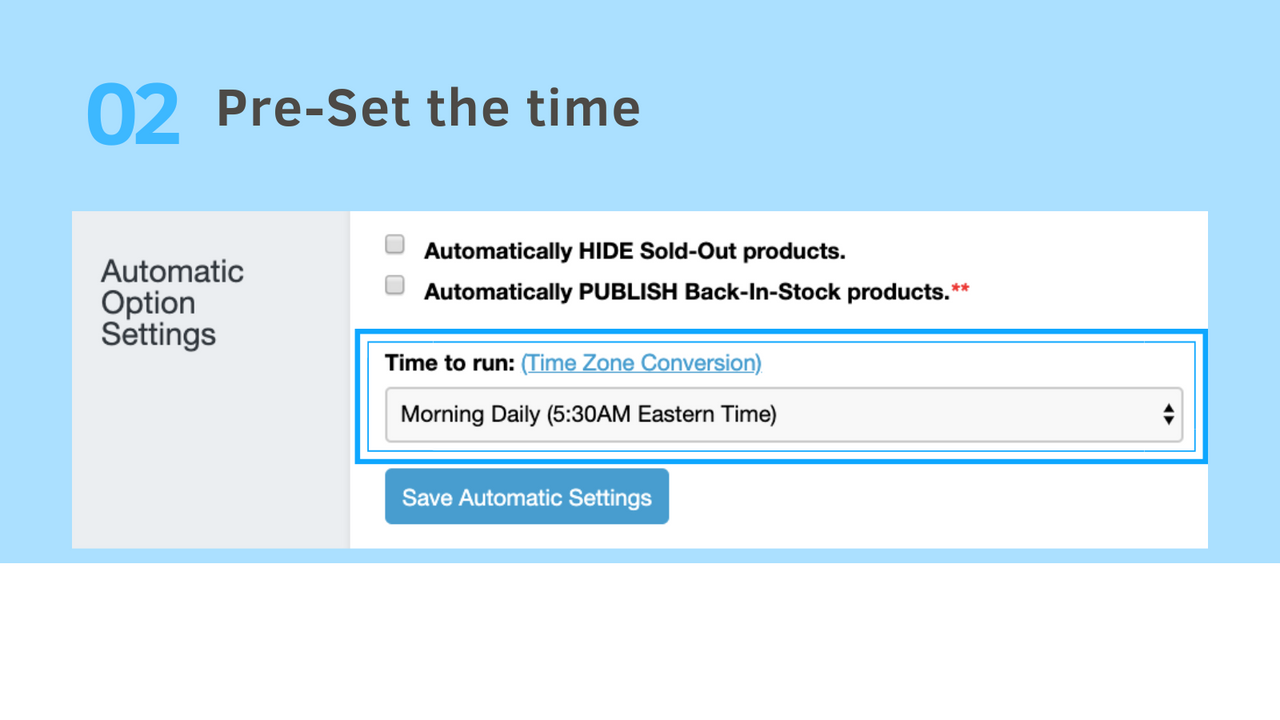This screenshot has height=720, width=1280.
Task: Click the dropdown's up-down stepper arrows
Action: [1168, 414]
